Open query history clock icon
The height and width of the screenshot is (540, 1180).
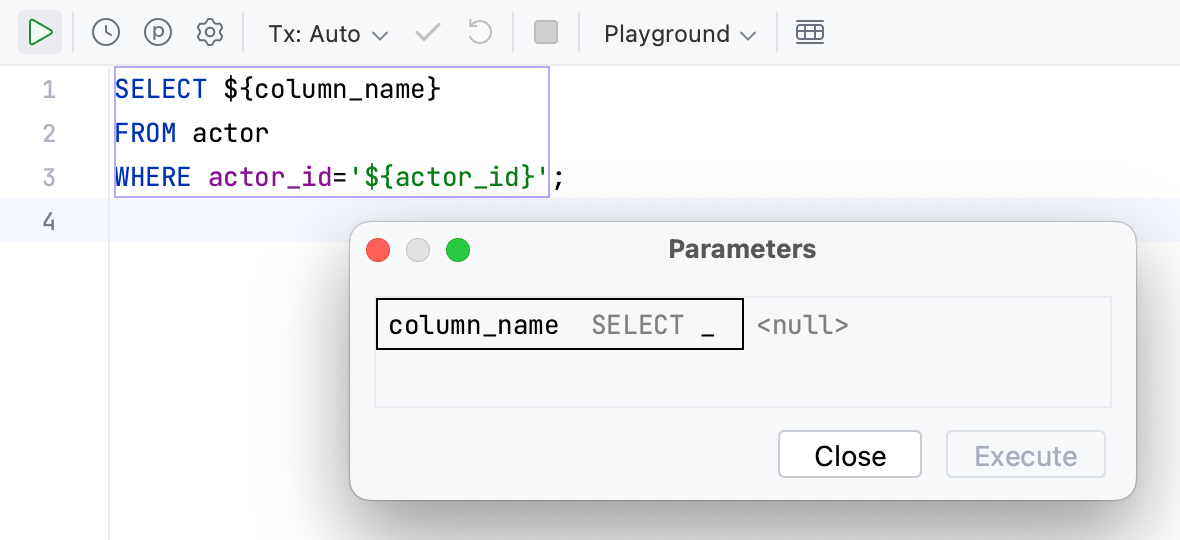(106, 33)
